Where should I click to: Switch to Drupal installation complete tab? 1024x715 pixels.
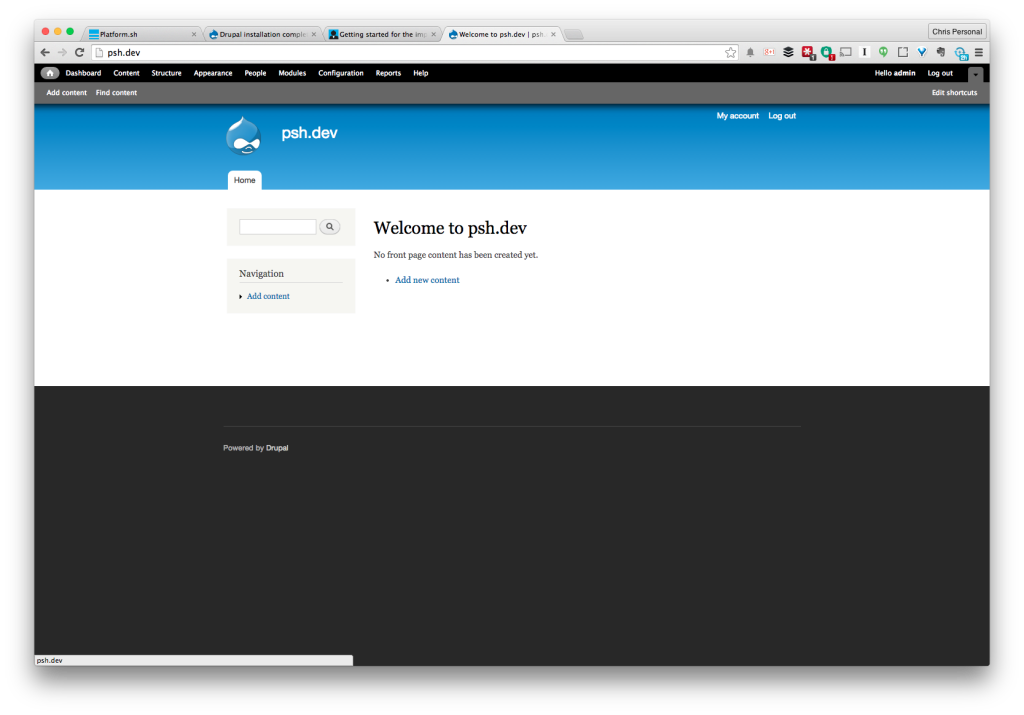[x=261, y=34]
